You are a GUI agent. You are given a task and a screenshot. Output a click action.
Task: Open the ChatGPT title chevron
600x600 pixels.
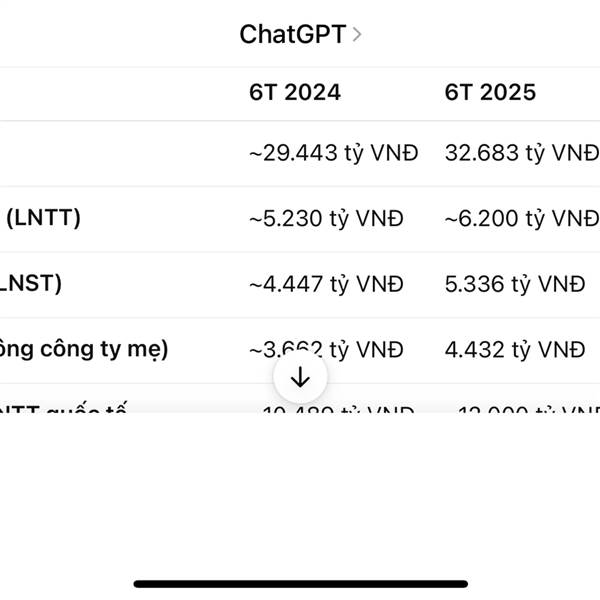point(357,34)
